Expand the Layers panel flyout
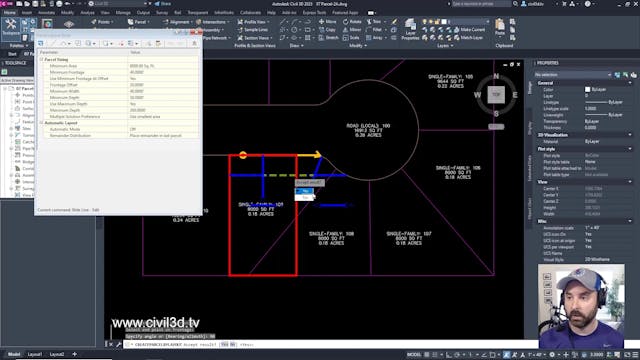 pyautogui.click(x=445, y=46)
